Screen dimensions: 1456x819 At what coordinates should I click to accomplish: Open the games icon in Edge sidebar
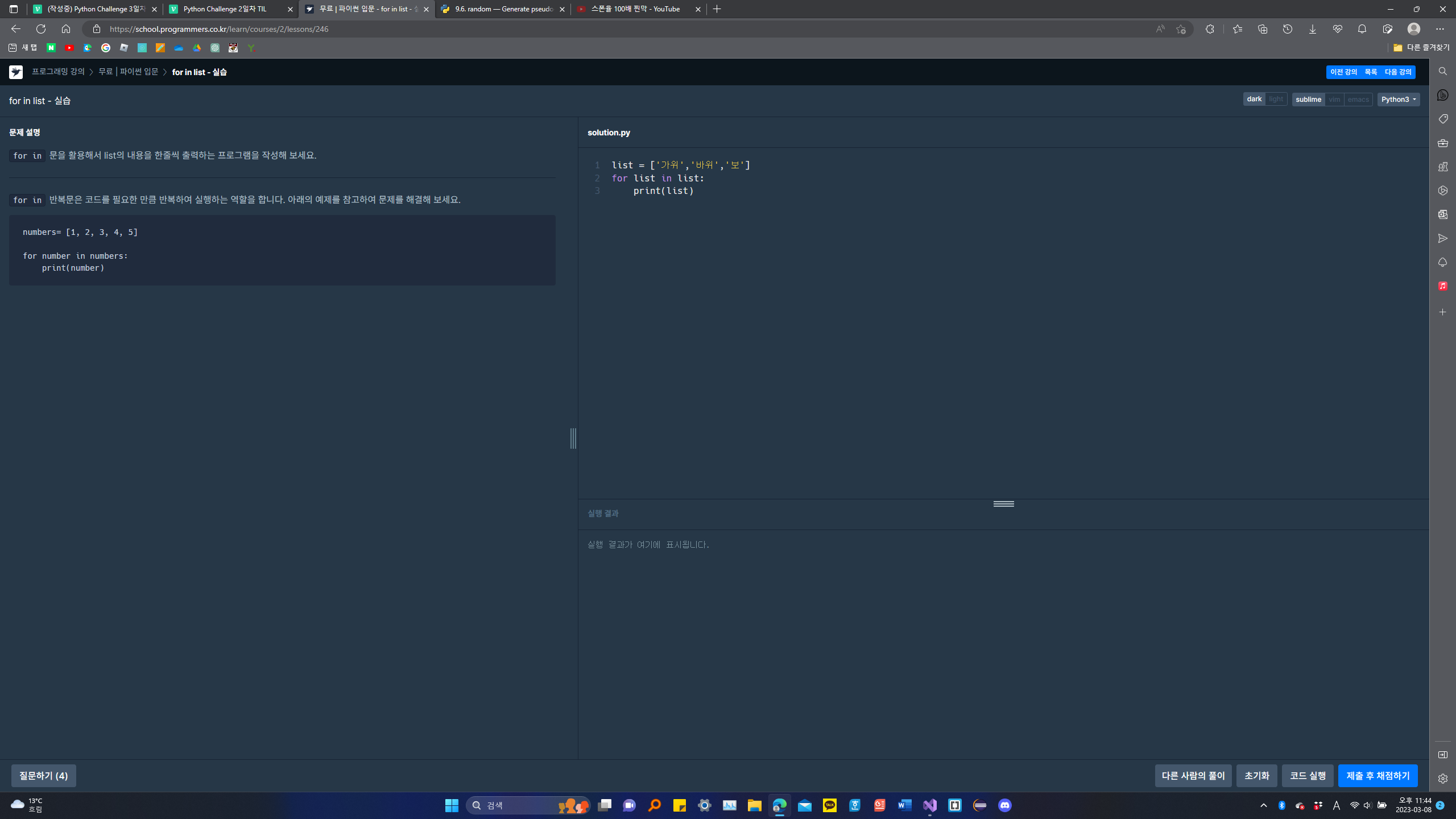[x=1442, y=167]
